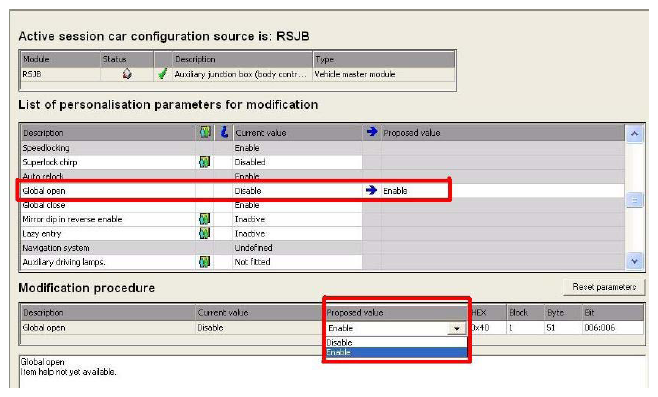Click the blue info icon in the header
The image size is (658, 397).
(224, 132)
